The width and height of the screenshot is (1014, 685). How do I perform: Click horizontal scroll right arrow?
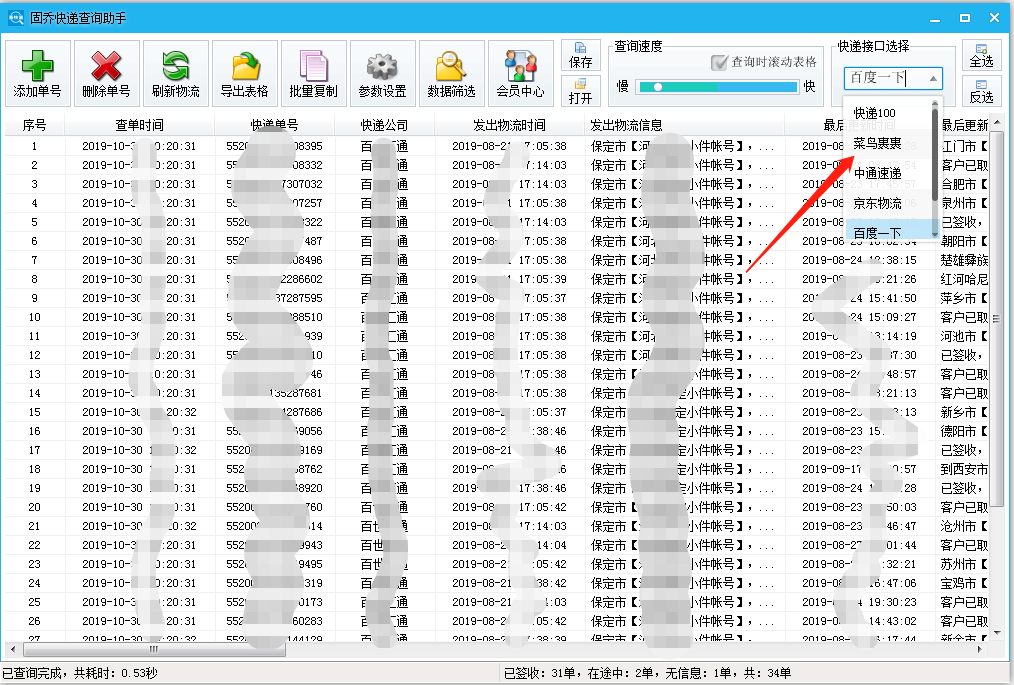[x=980, y=649]
